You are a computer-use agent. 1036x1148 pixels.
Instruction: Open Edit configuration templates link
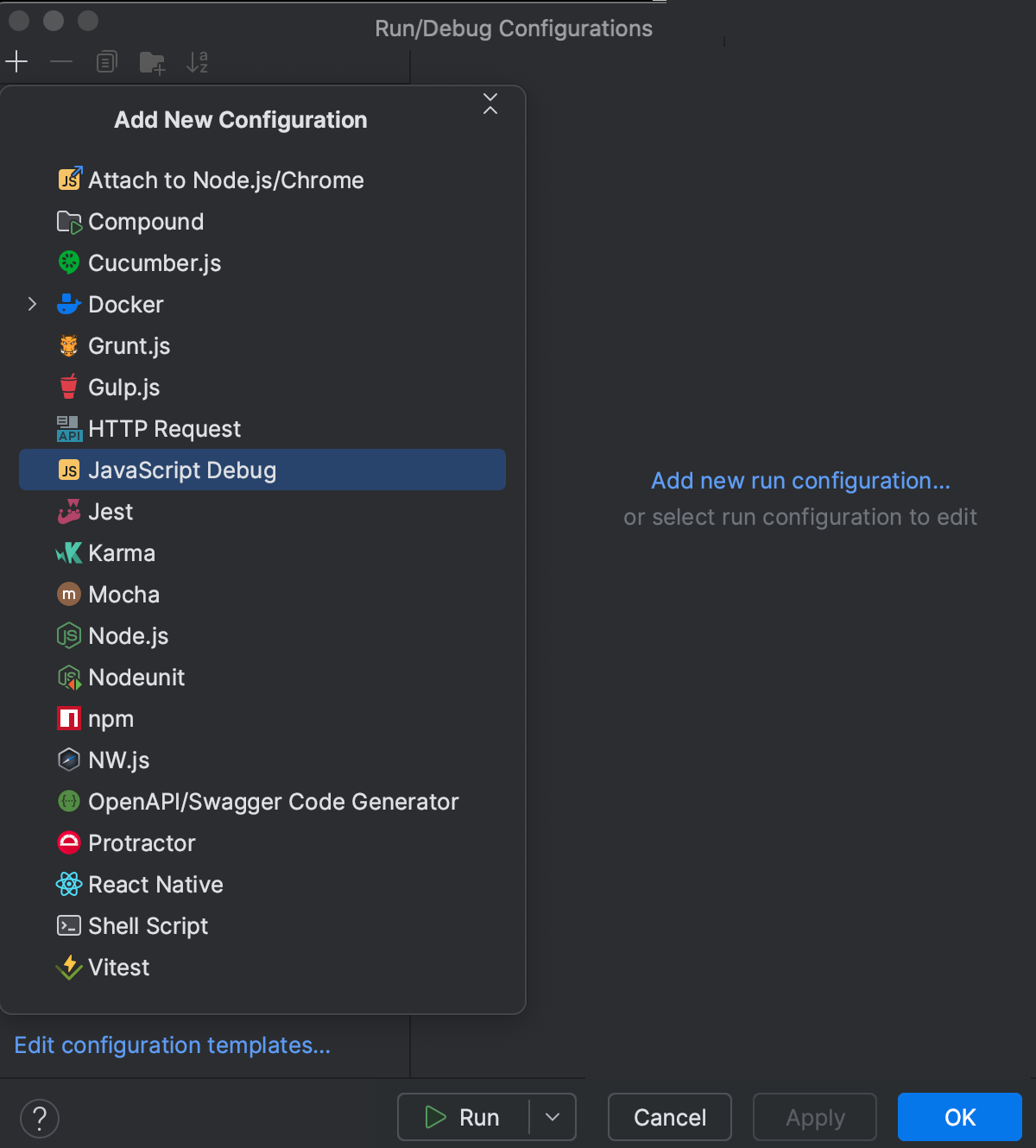[173, 1044]
